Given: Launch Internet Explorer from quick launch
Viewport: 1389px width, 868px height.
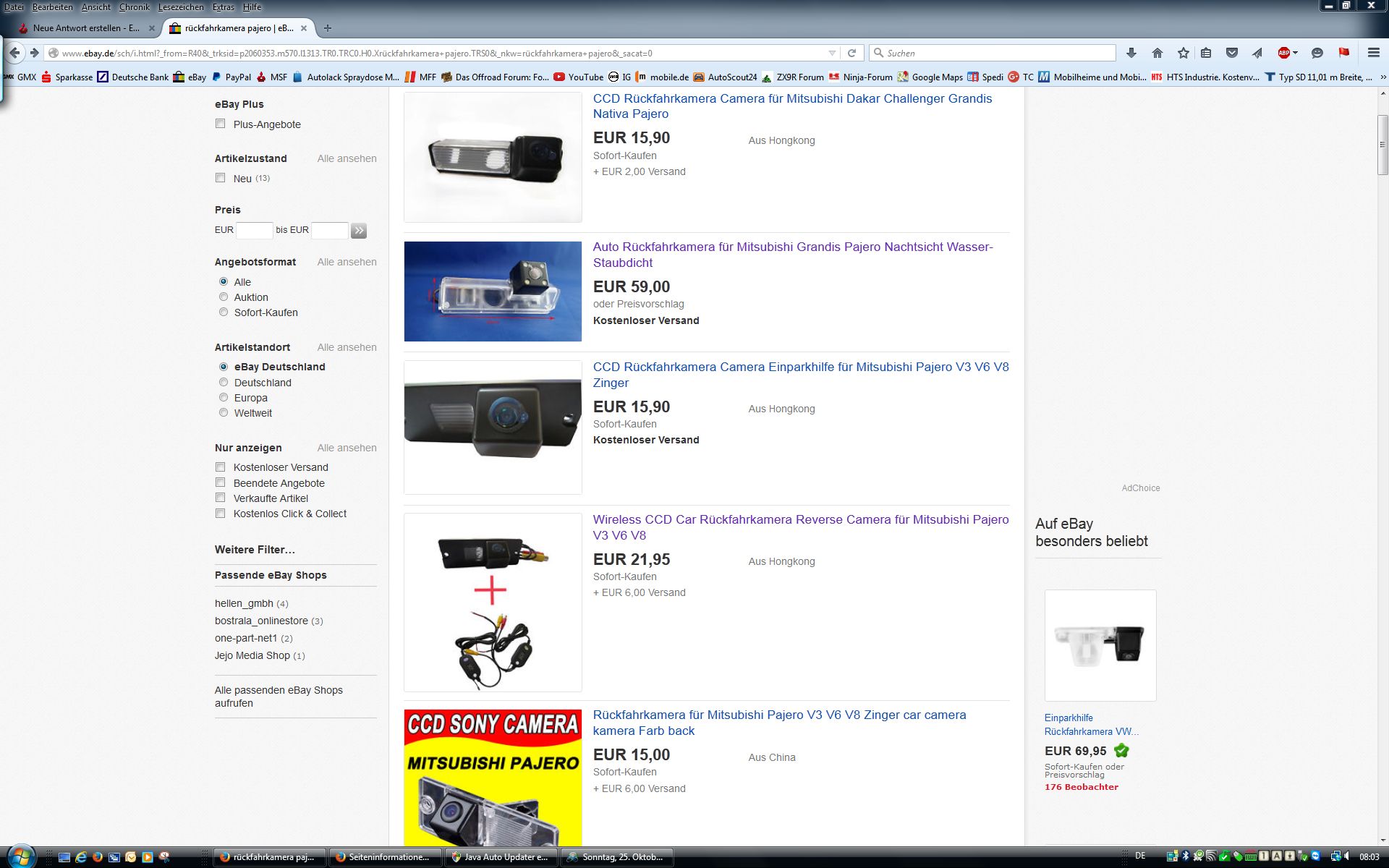Looking at the screenshot, I should [81, 857].
